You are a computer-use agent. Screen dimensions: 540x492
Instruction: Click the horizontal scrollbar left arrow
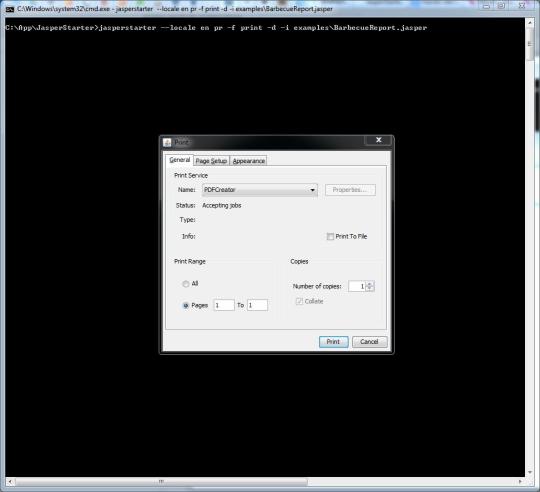coord(10,482)
